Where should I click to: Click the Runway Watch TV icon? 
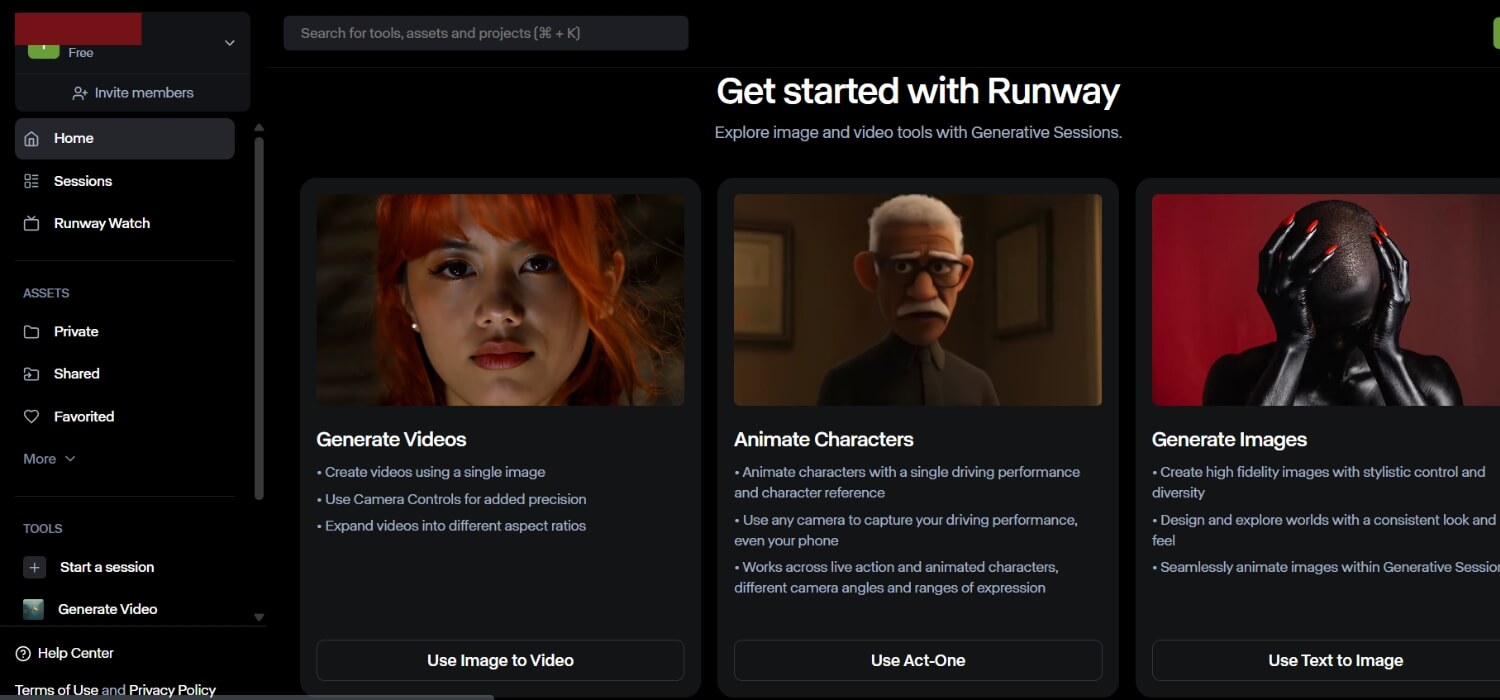point(32,223)
